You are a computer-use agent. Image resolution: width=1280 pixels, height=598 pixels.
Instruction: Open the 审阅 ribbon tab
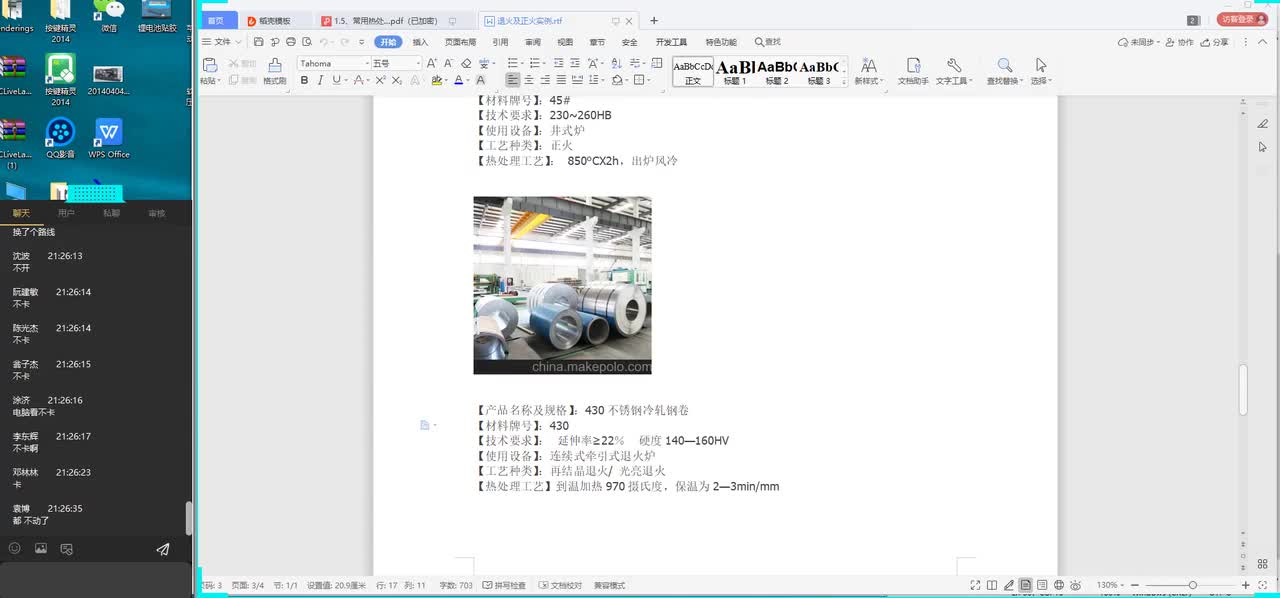pyautogui.click(x=533, y=42)
